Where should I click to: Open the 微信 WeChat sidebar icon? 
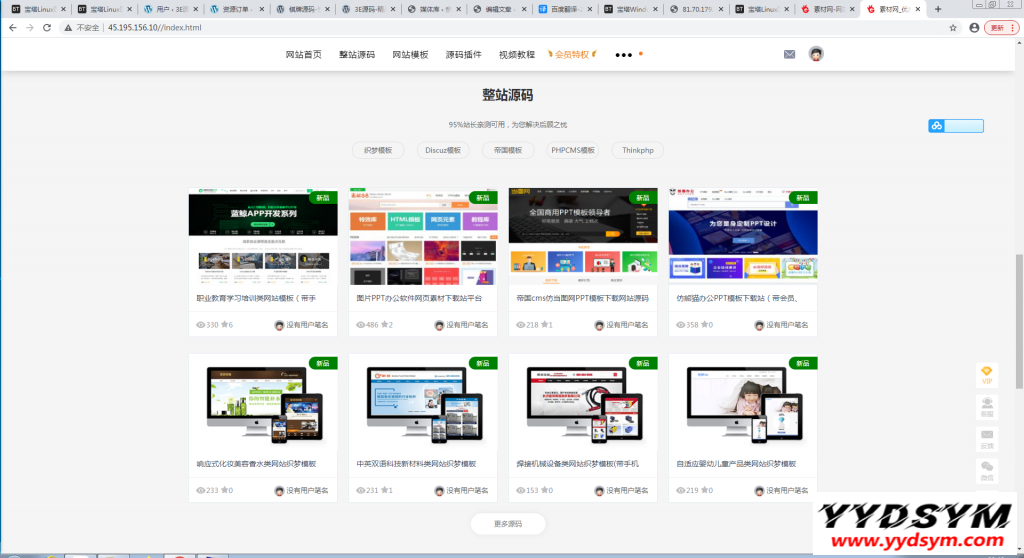coord(986,470)
